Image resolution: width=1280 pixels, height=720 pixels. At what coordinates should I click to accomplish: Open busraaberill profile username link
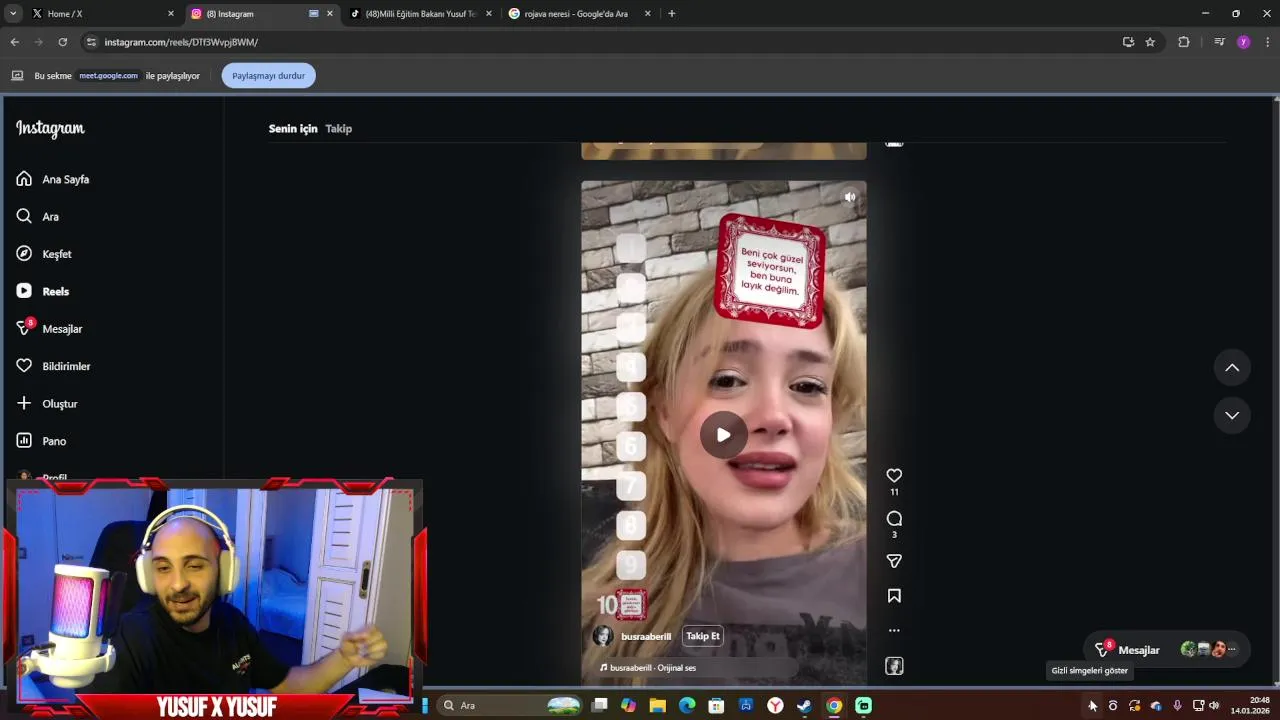click(x=646, y=637)
